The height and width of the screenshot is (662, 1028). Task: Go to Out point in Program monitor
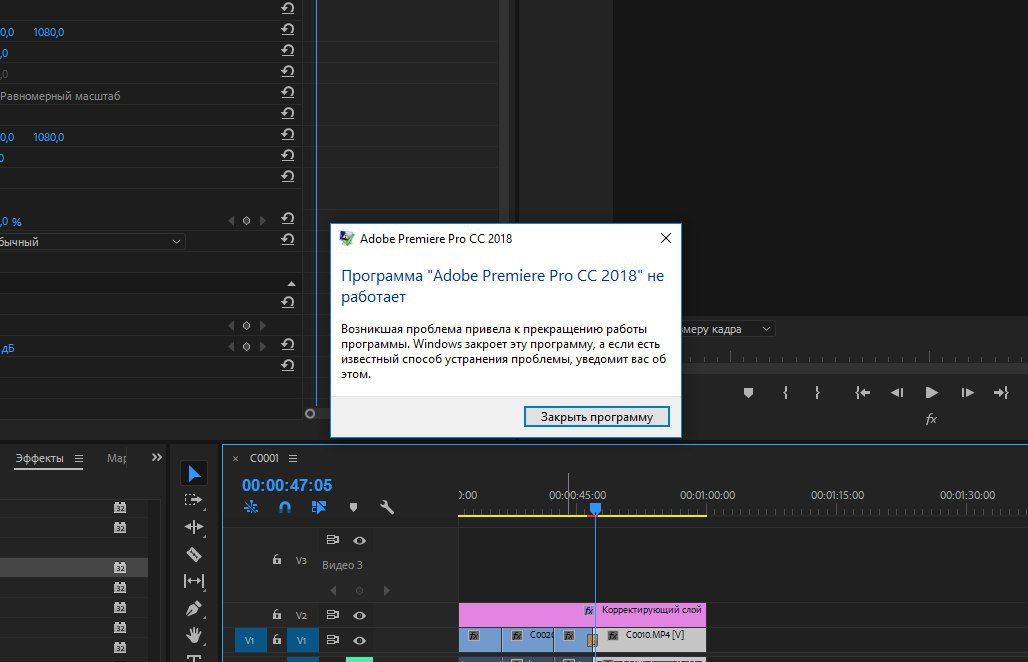(1000, 393)
